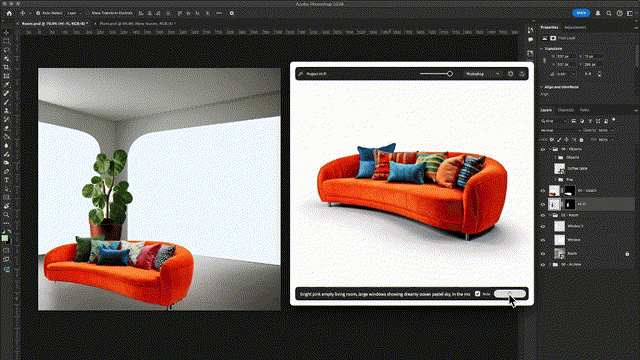Collapse Align and Distribute section
640x360 pixels.
click(x=542, y=87)
